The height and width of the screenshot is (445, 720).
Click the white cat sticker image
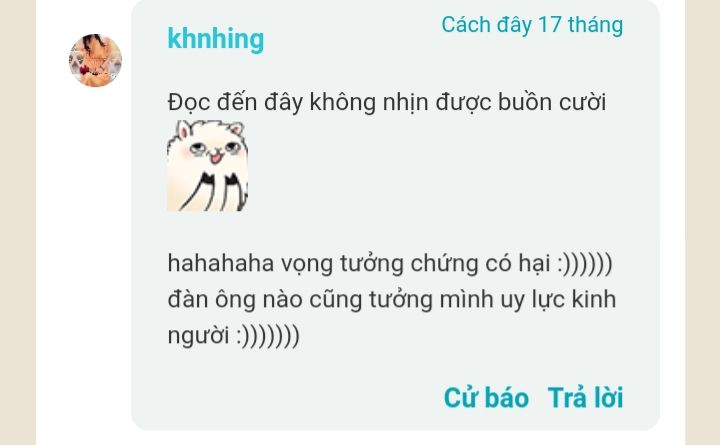208,166
